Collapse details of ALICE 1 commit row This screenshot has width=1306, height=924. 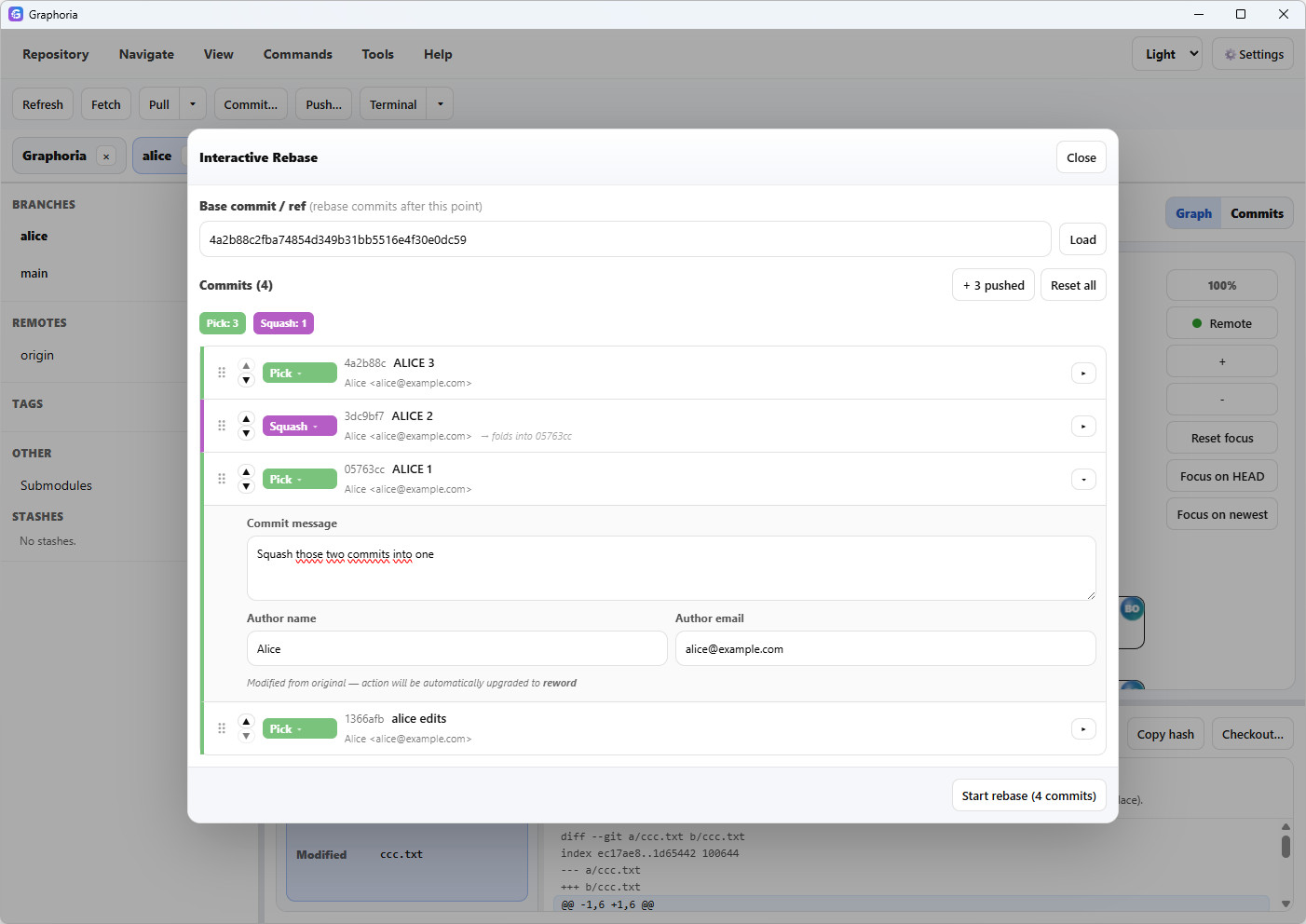tap(1082, 480)
